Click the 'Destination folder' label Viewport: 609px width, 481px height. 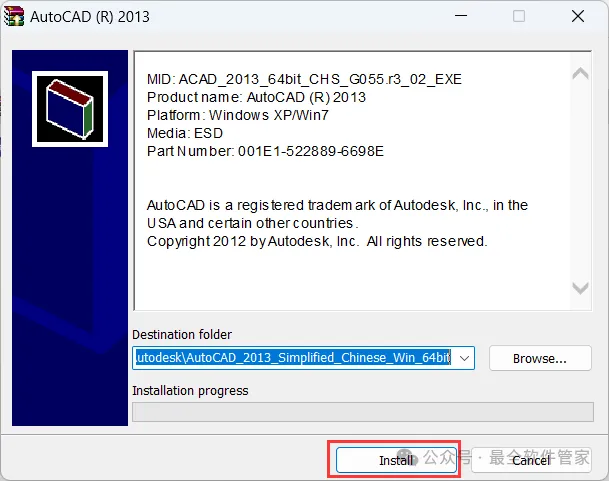182,335
